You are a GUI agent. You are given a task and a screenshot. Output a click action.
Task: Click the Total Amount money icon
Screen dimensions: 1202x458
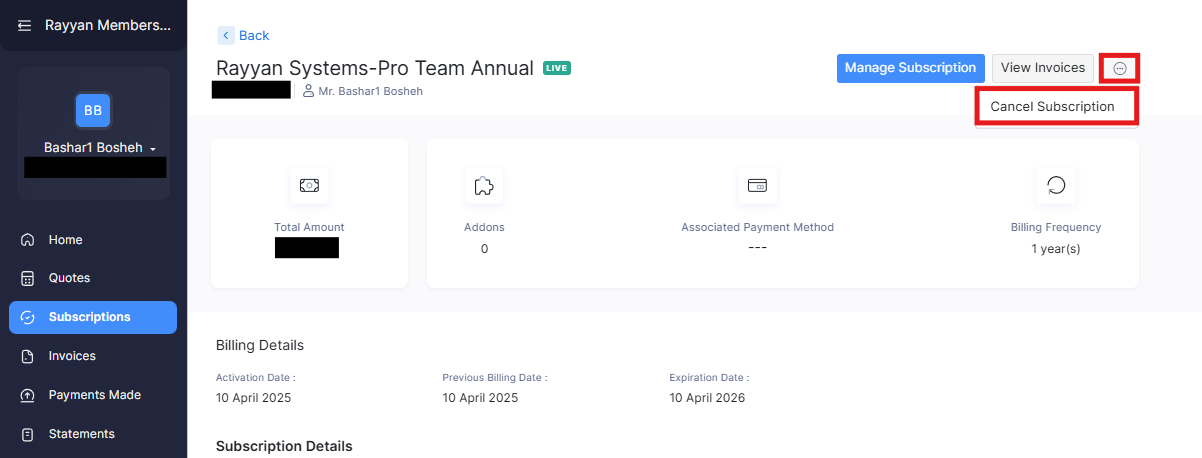309,185
